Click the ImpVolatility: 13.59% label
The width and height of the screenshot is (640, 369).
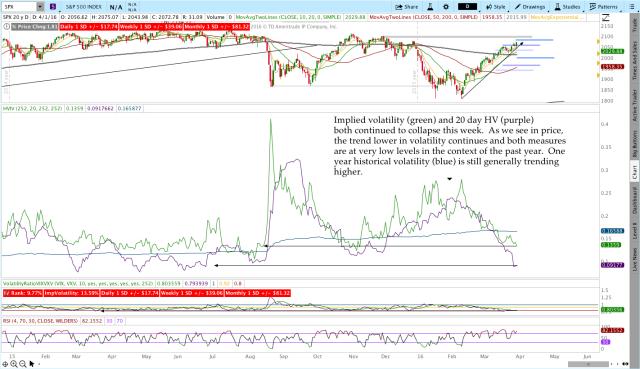point(71,293)
